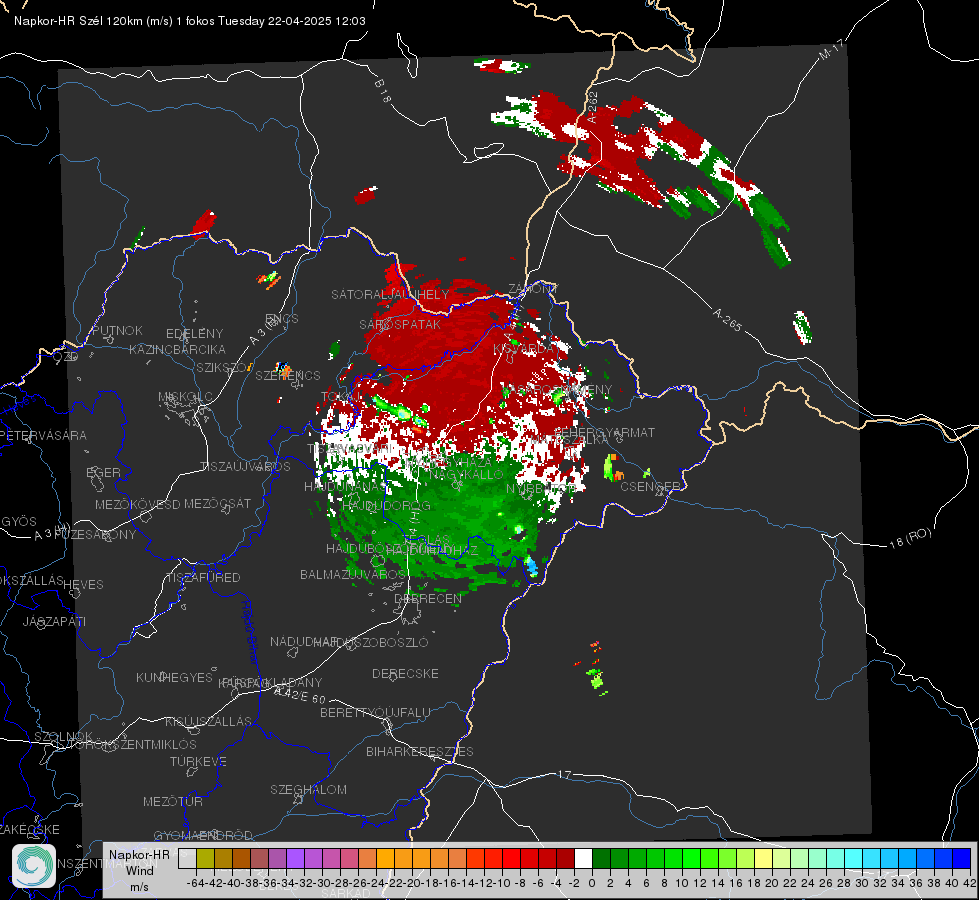The image size is (979, 900).
Task: Select the MEZŐTÚR label
Action: click(173, 801)
